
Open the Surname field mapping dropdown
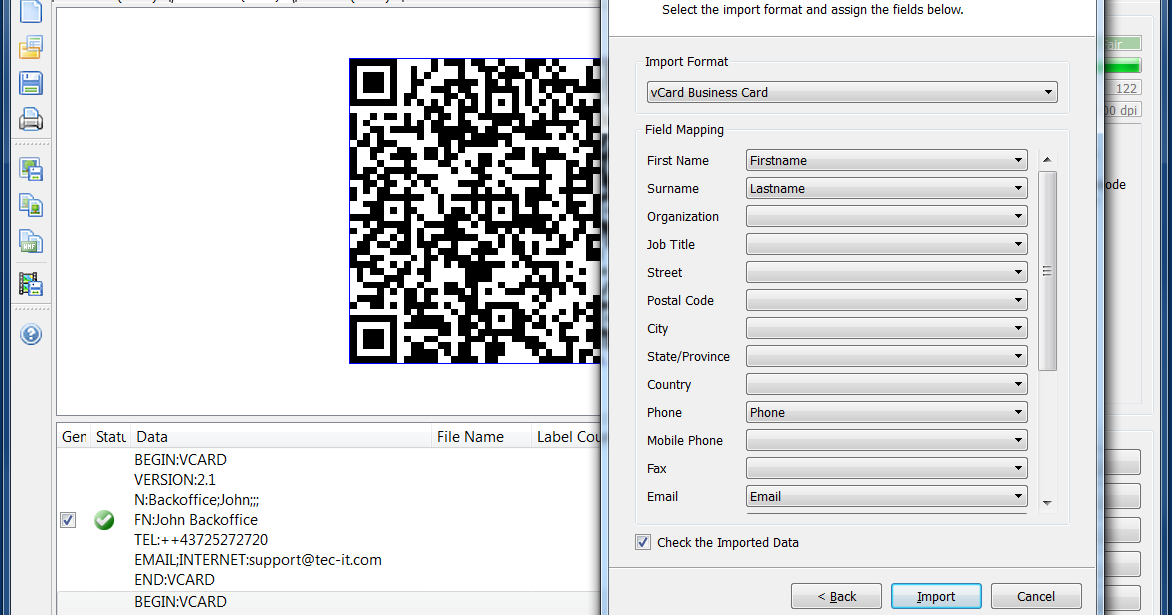click(x=1018, y=188)
